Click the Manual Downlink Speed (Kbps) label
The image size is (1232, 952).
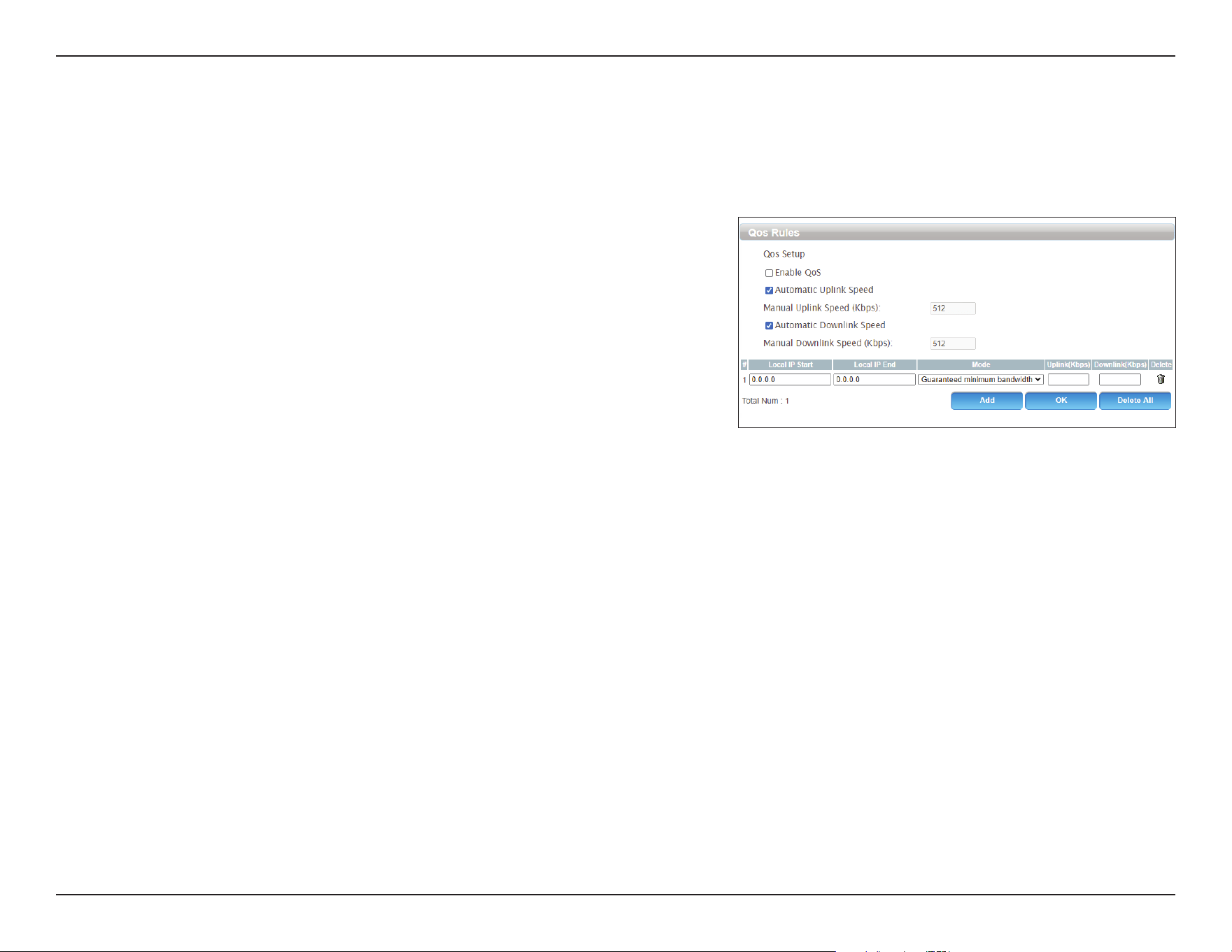(x=828, y=343)
